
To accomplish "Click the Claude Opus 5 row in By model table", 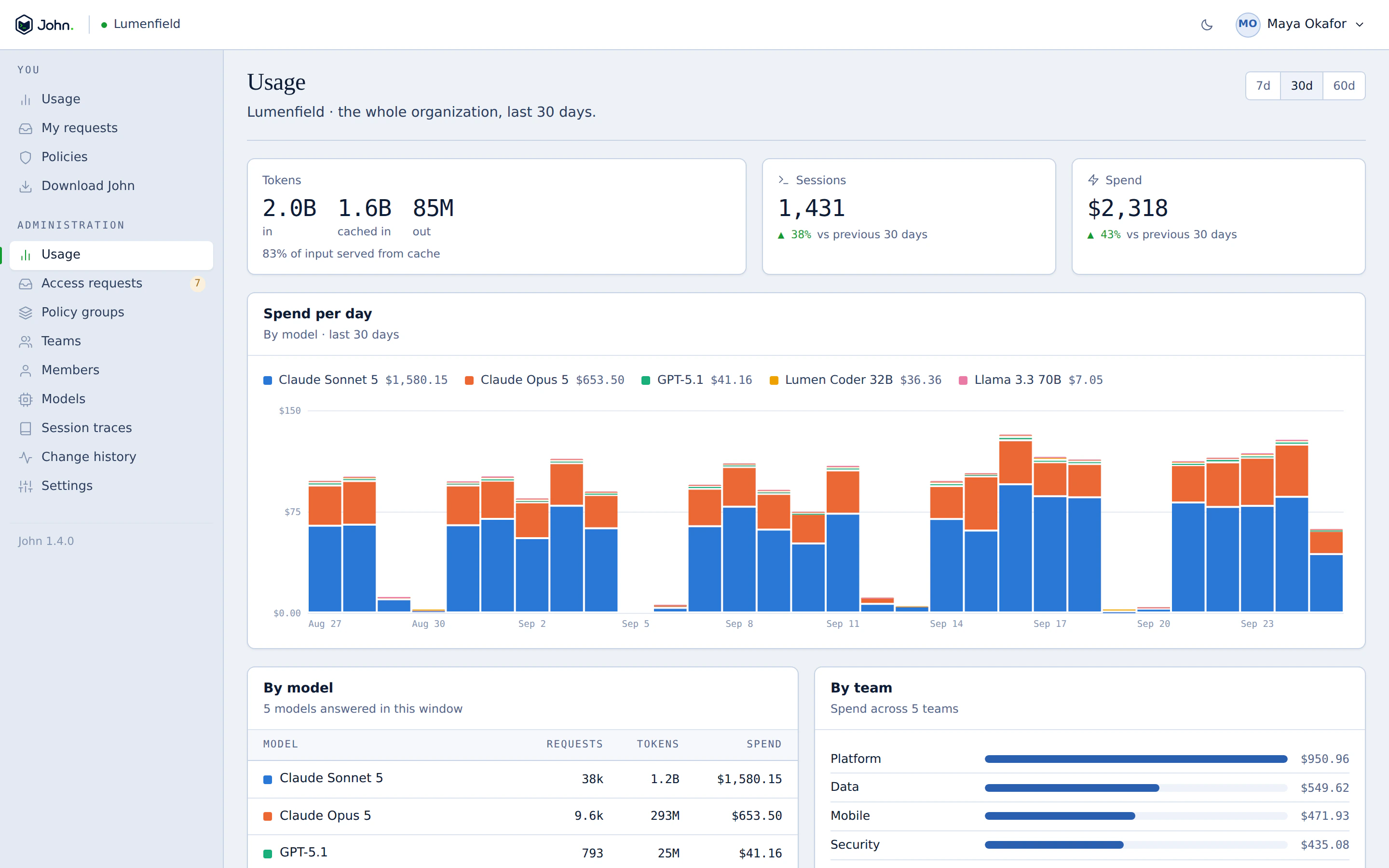I will (522, 816).
